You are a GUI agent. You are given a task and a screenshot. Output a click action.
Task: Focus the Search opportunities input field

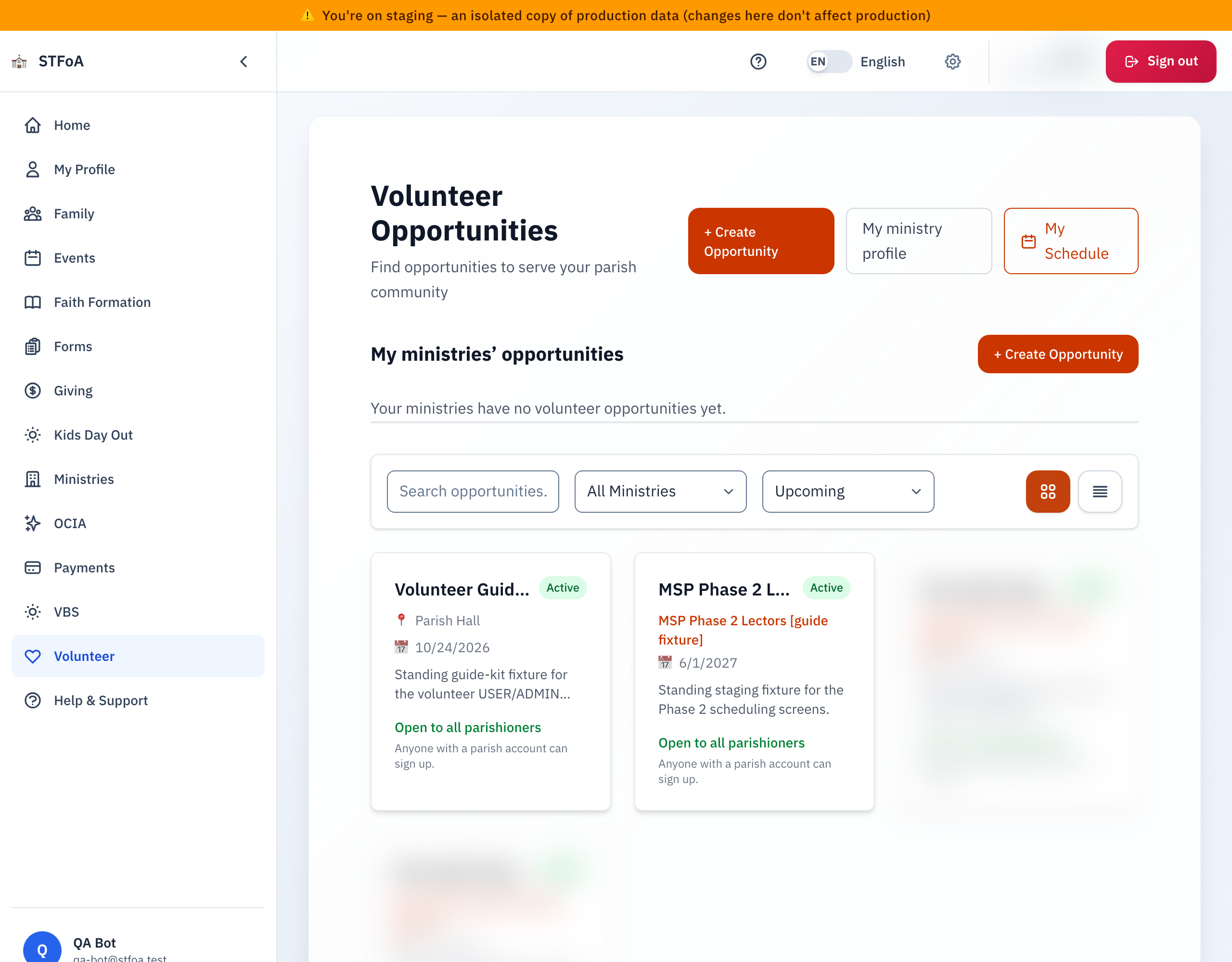[x=473, y=491]
